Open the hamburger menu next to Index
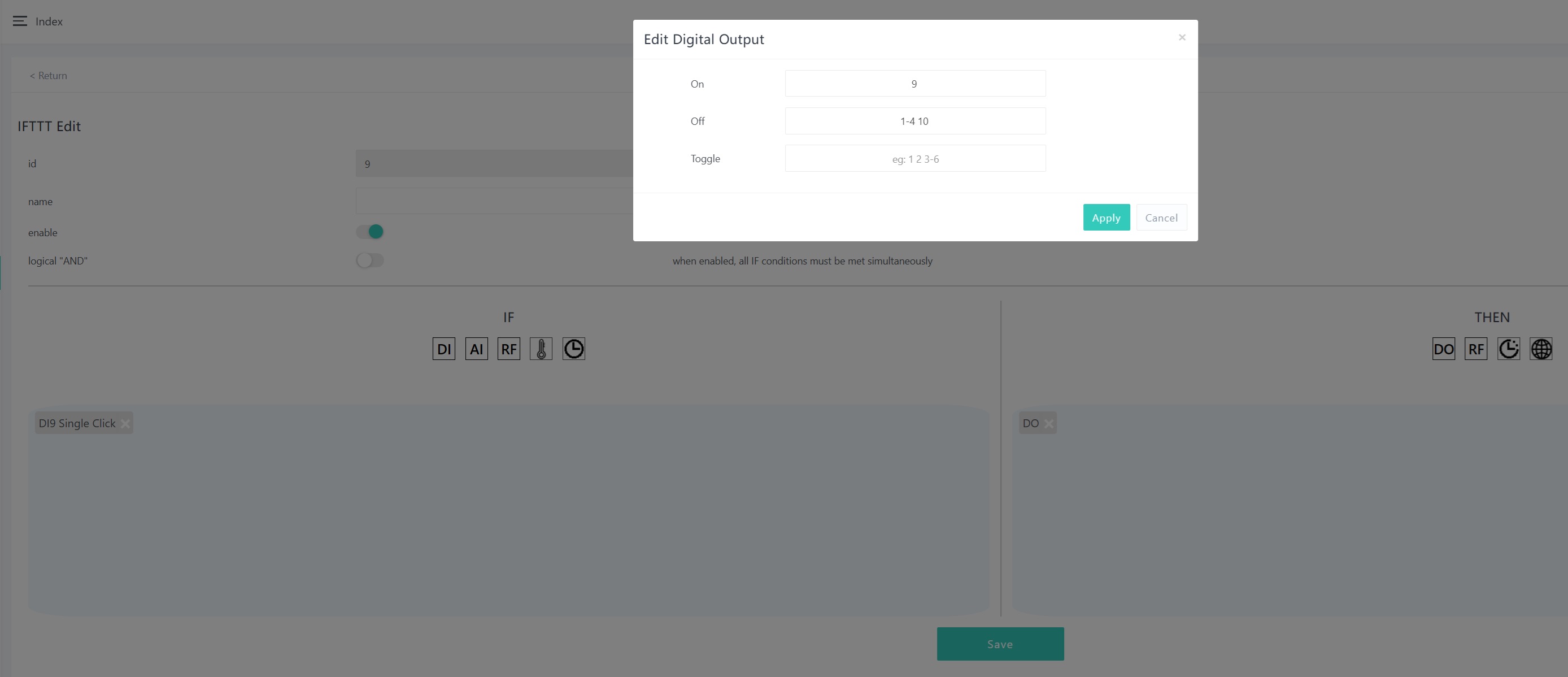This screenshot has height=677, width=1568. 19,21
